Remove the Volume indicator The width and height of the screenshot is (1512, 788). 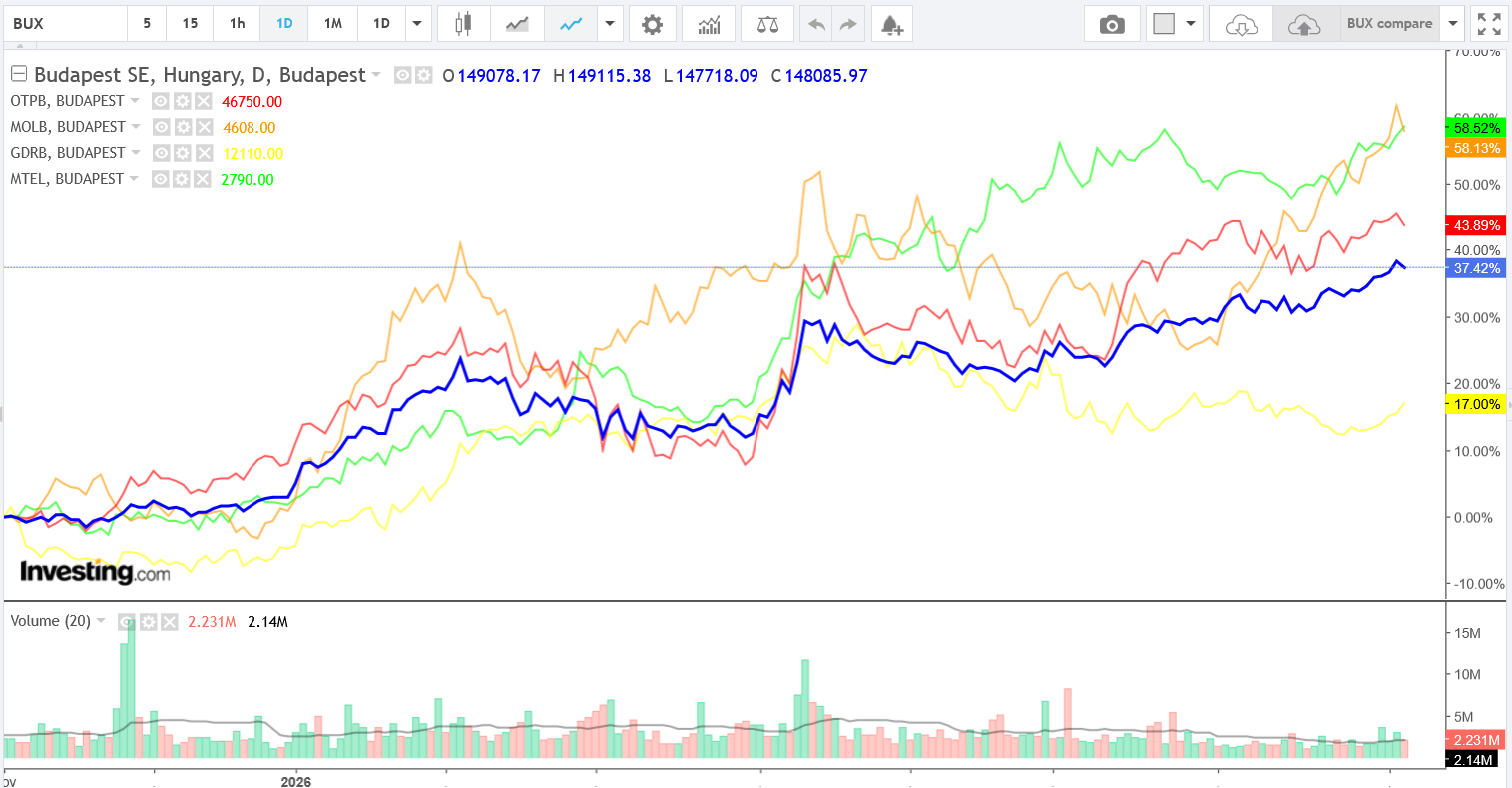(x=169, y=622)
